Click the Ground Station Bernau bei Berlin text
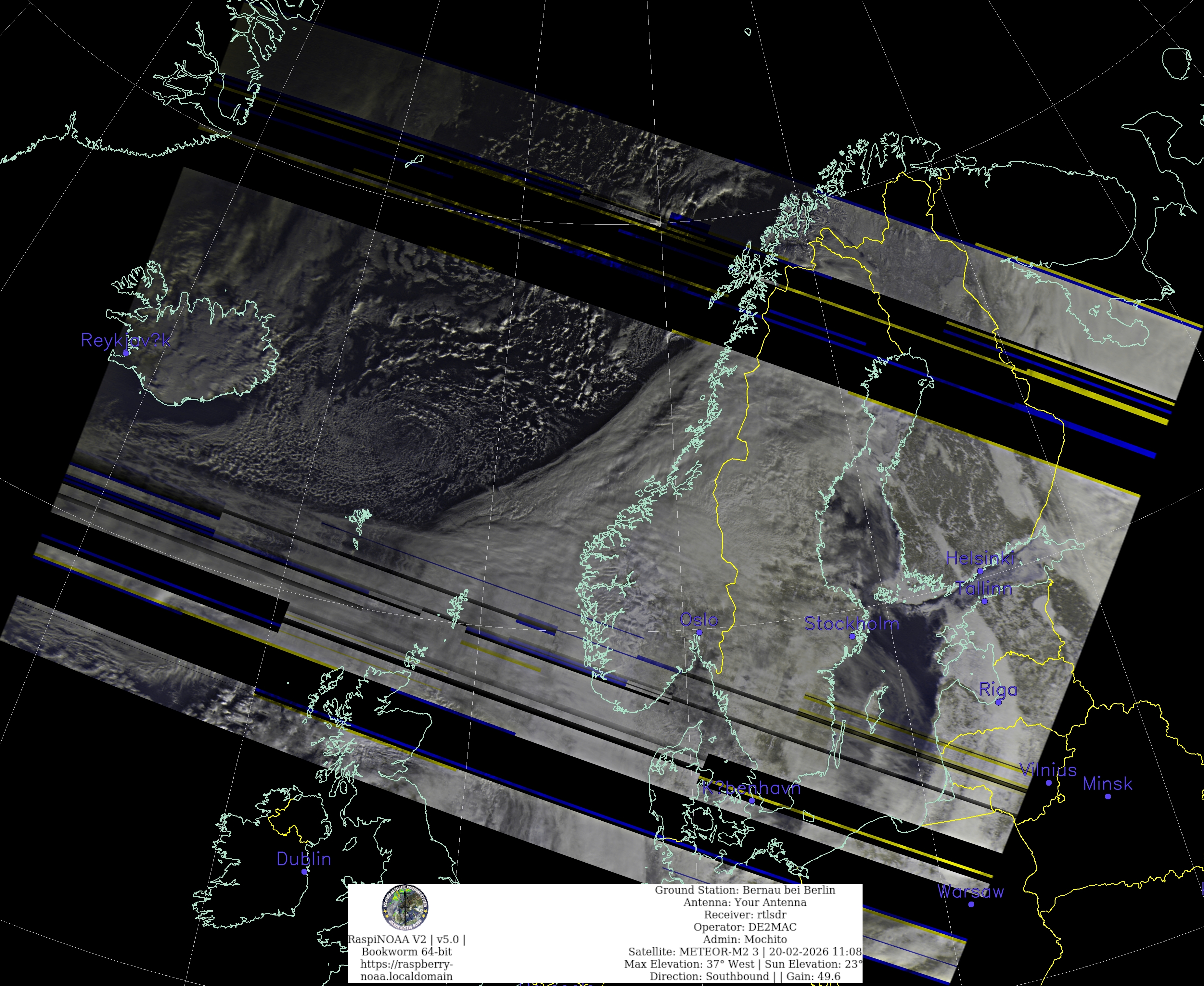Image resolution: width=1204 pixels, height=986 pixels. point(745,890)
